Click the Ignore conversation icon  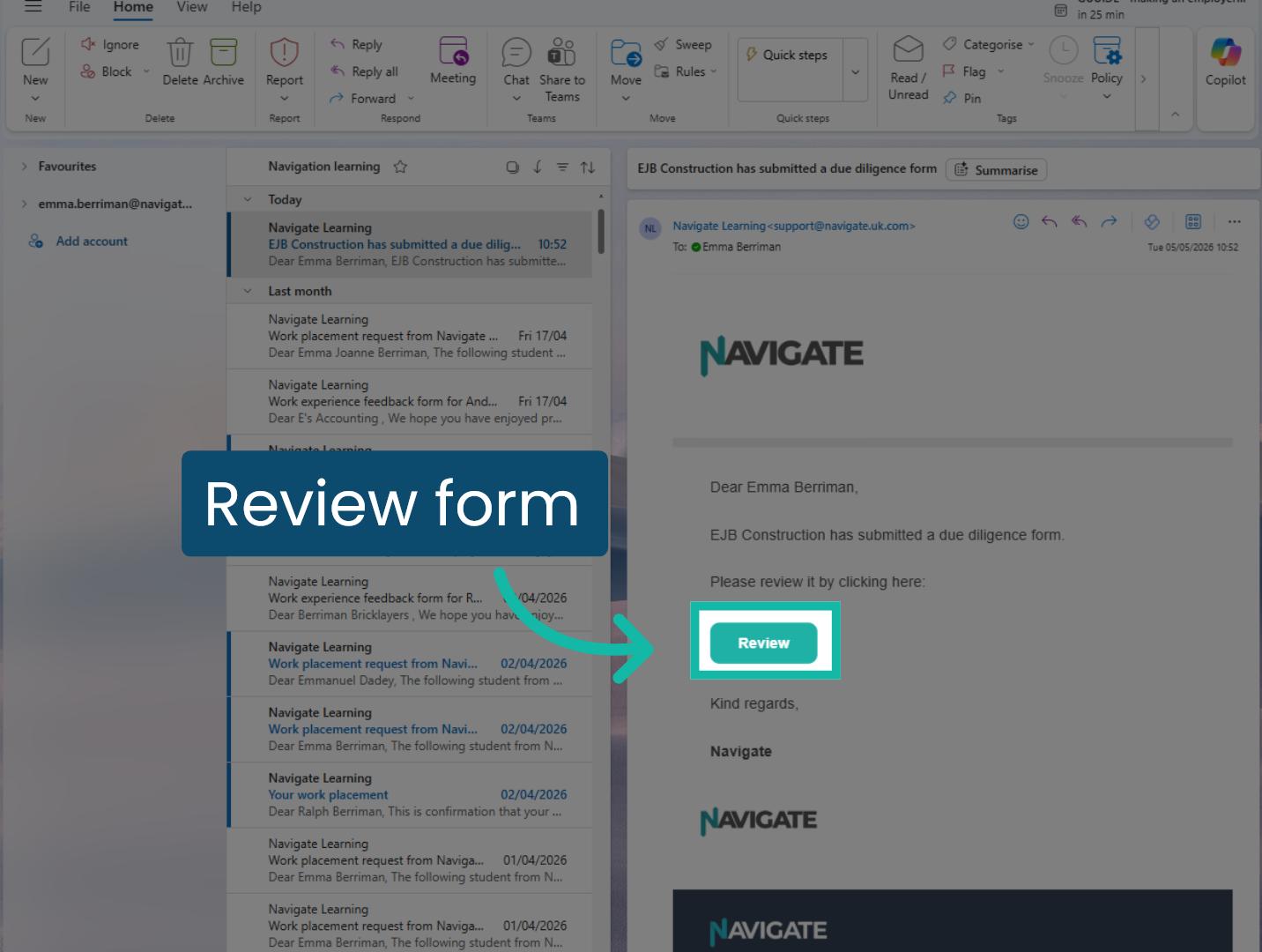pos(88,44)
